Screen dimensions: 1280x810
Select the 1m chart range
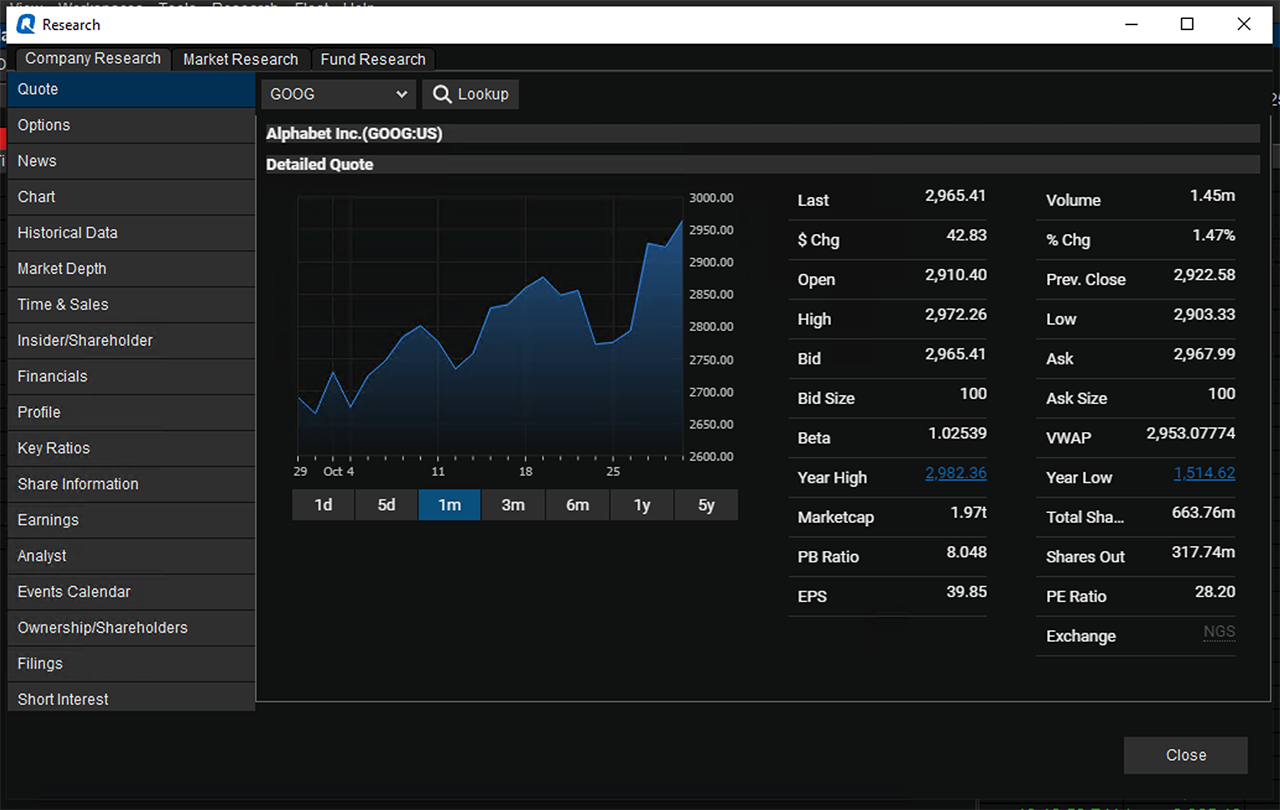[x=450, y=505]
